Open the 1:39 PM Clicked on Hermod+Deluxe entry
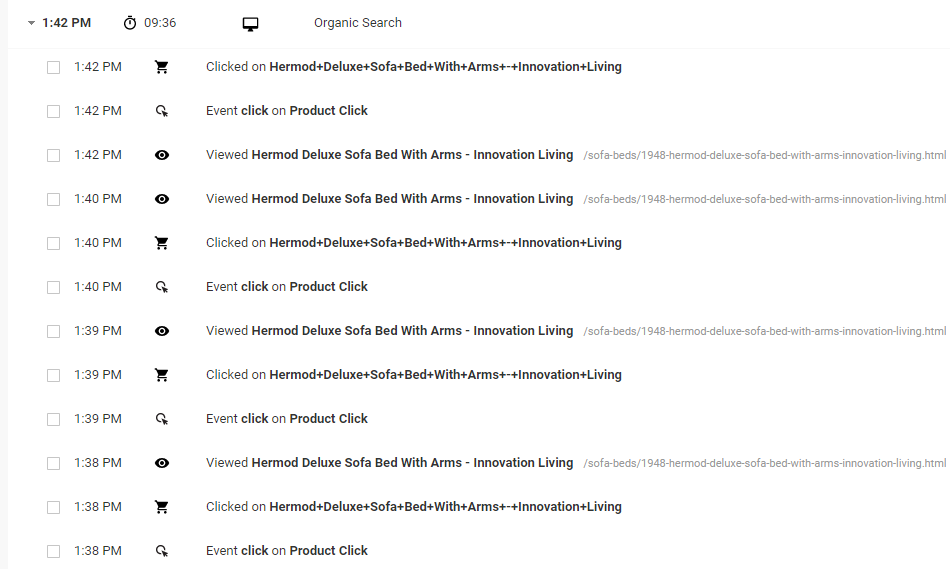The image size is (950, 569). tap(414, 374)
